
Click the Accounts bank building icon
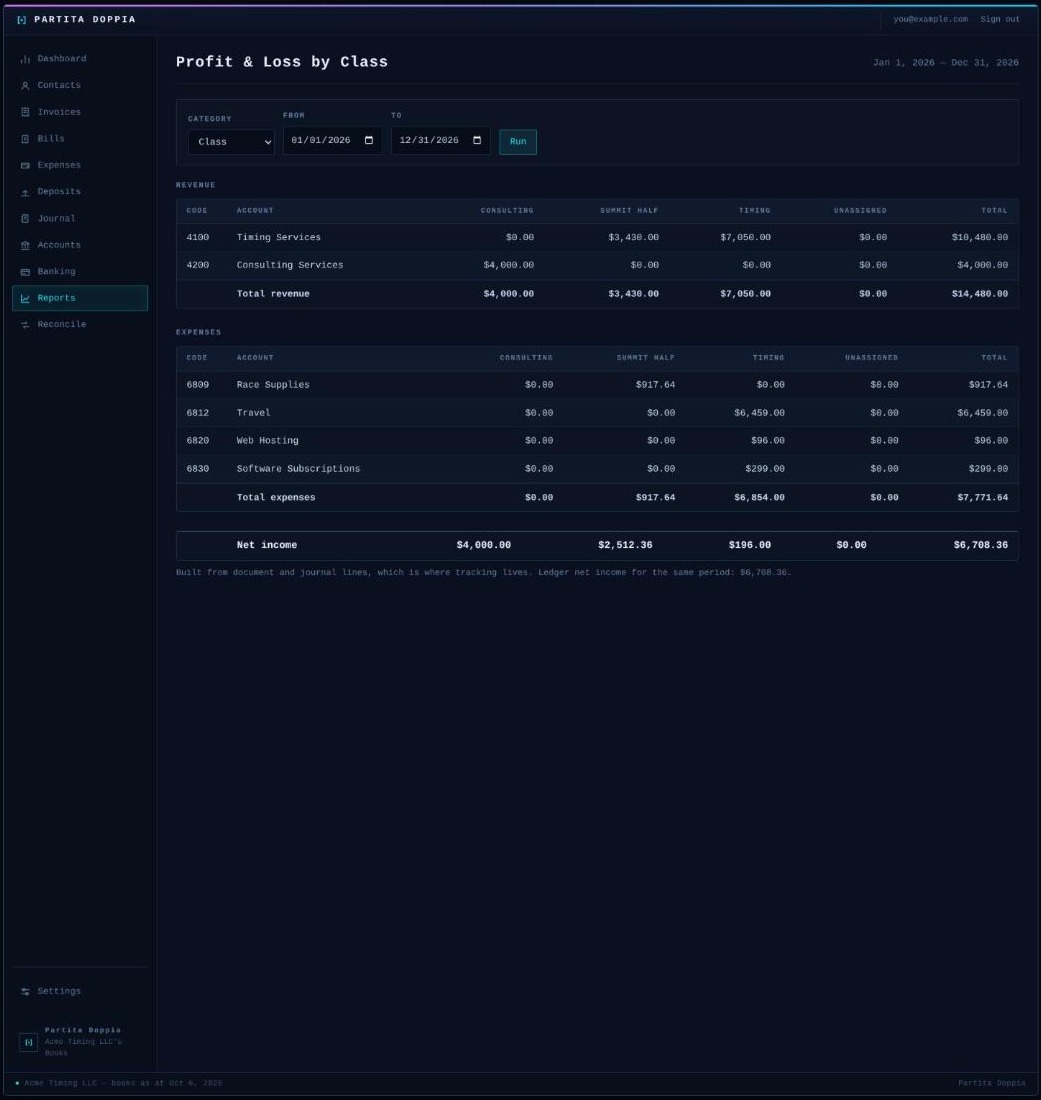(25, 246)
